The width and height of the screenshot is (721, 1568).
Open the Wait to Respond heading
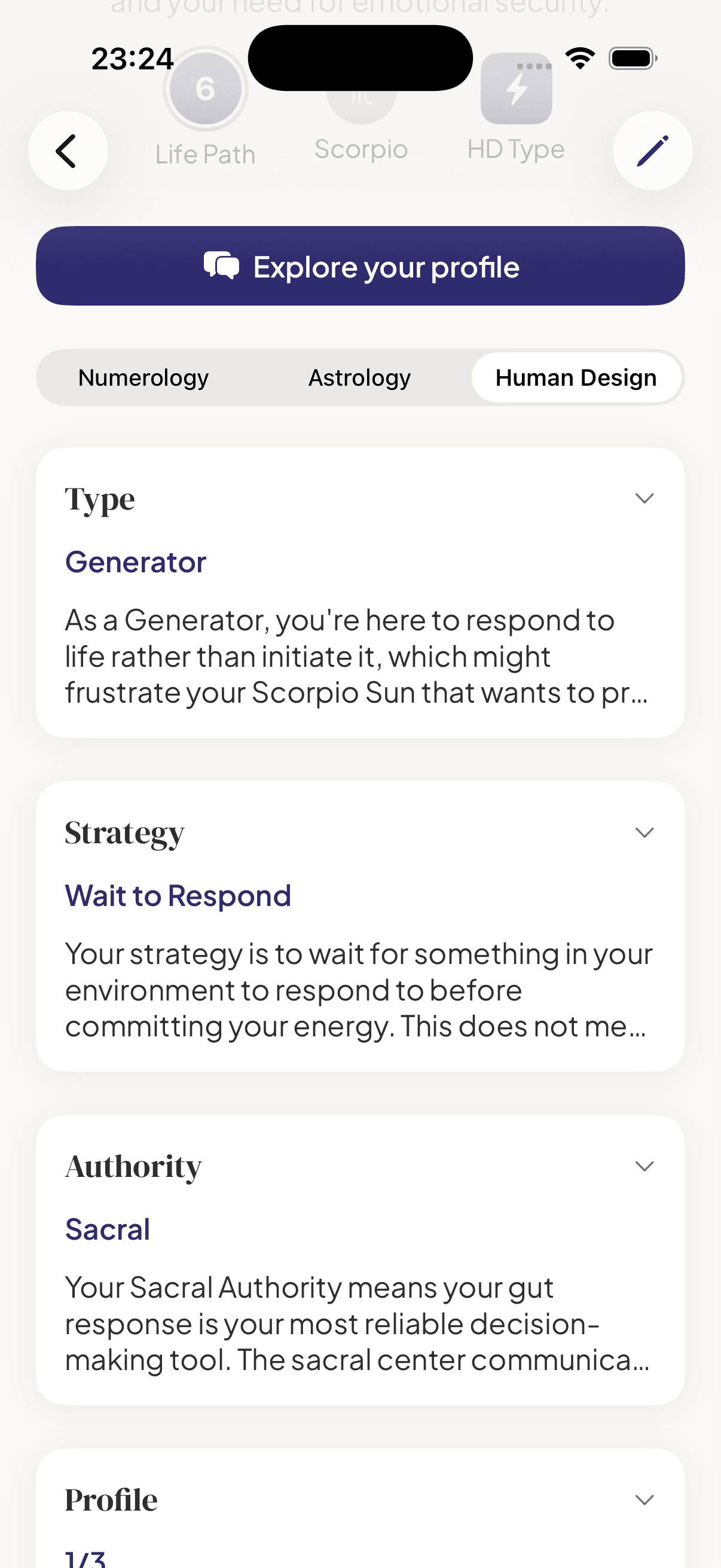[x=178, y=895]
